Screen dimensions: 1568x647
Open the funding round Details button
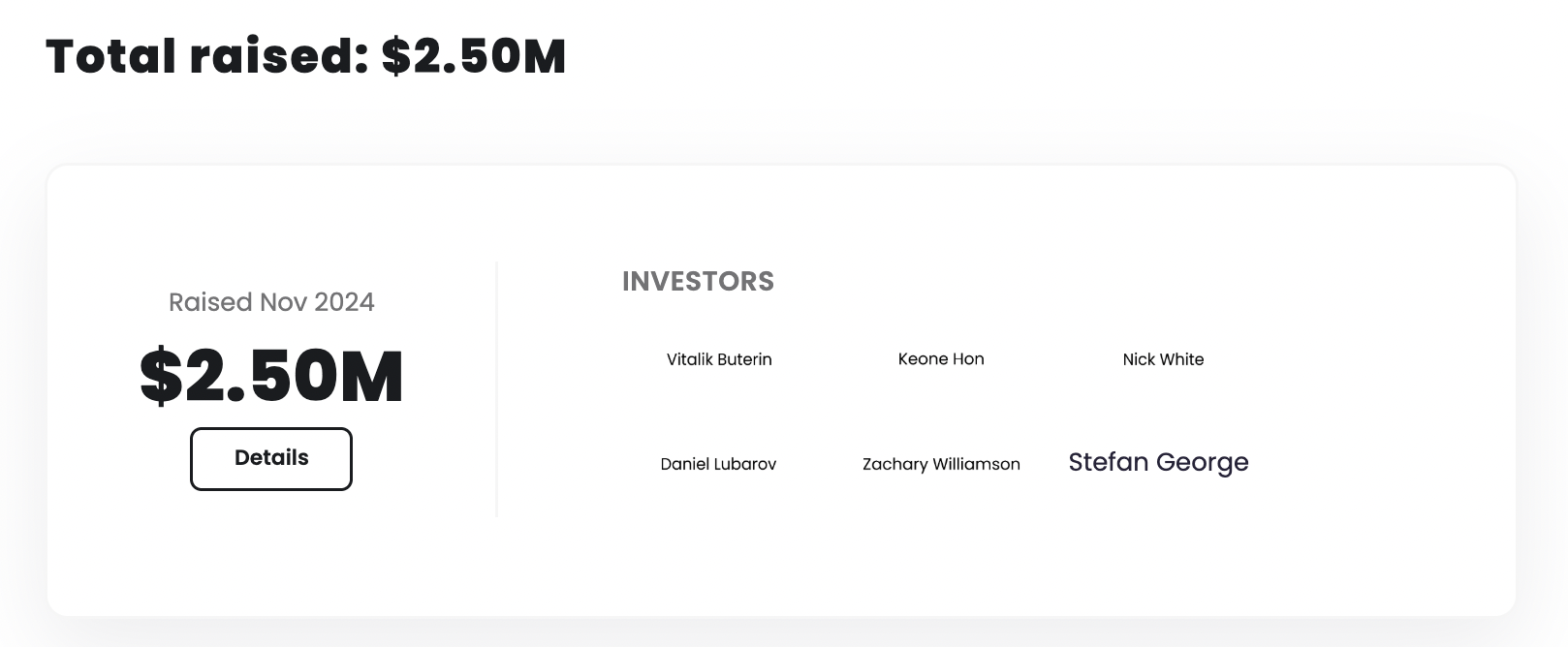click(271, 458)
